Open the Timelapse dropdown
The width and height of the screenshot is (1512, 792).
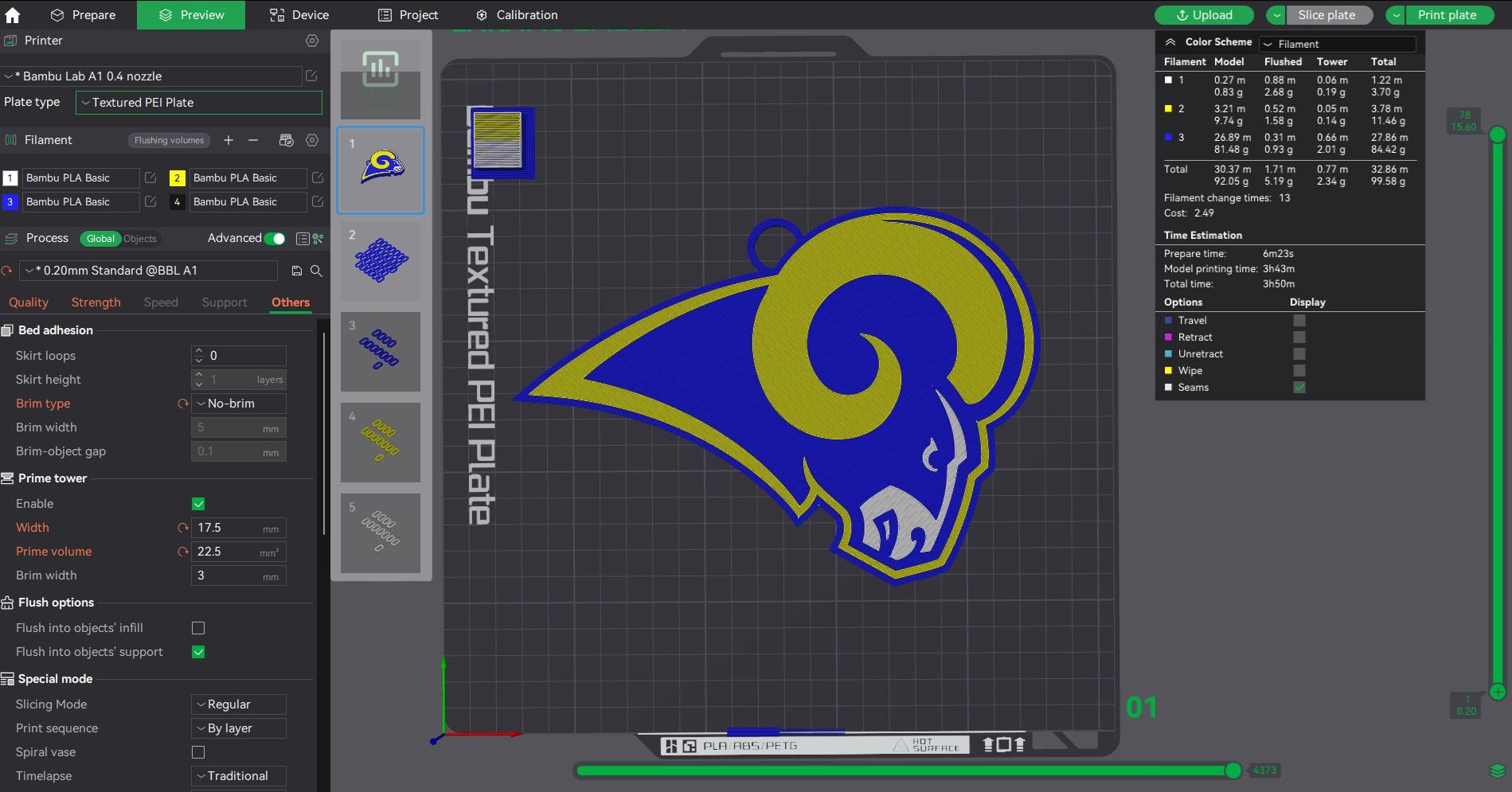[239, 776]
